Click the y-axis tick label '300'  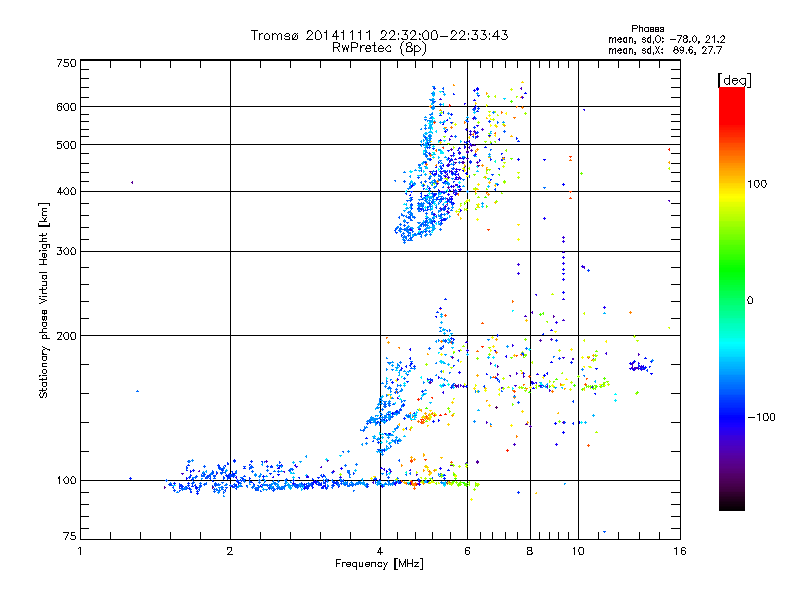[66, 252]
